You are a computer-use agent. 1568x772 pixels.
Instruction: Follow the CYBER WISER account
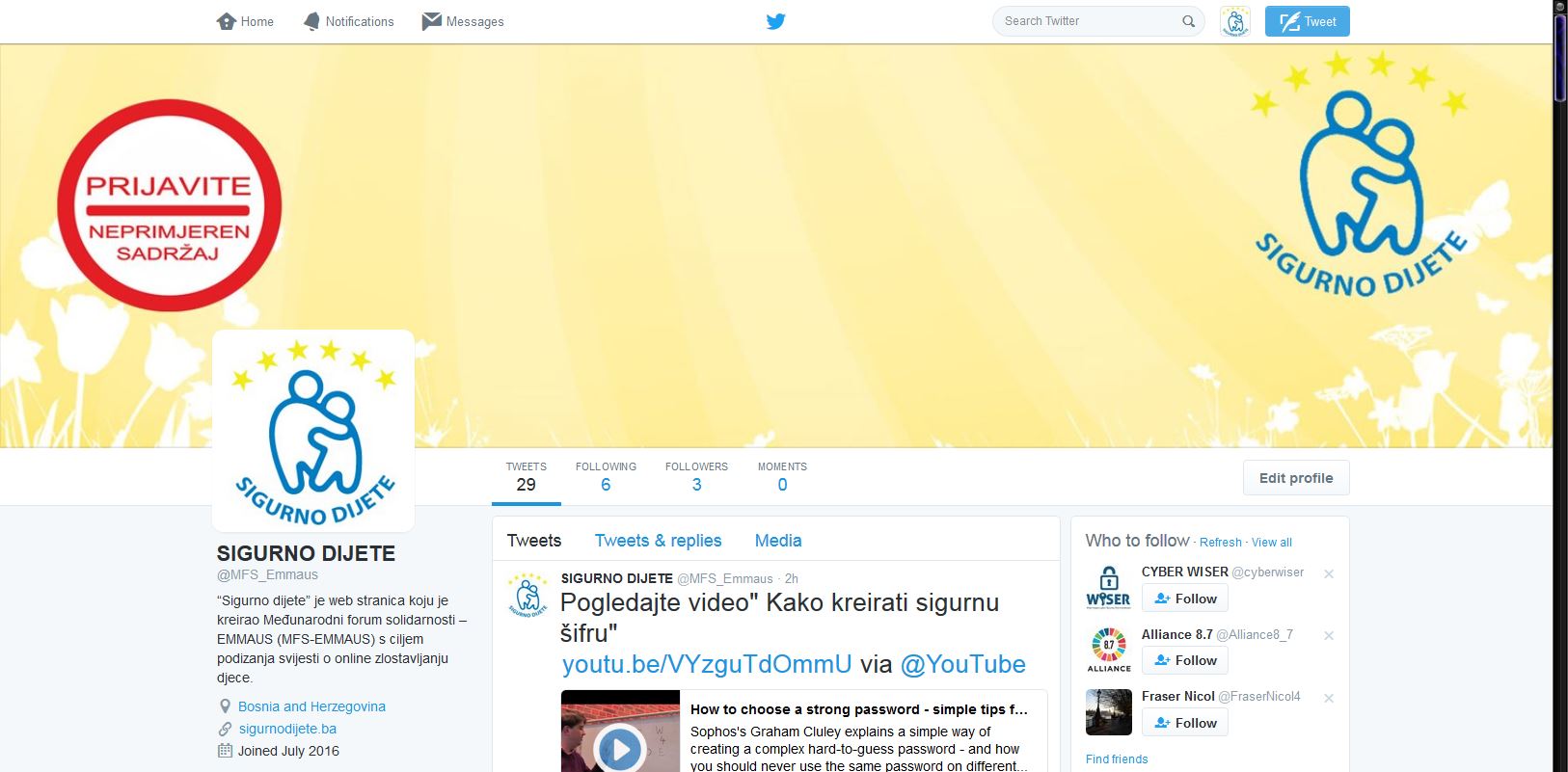coord(1185,599)
